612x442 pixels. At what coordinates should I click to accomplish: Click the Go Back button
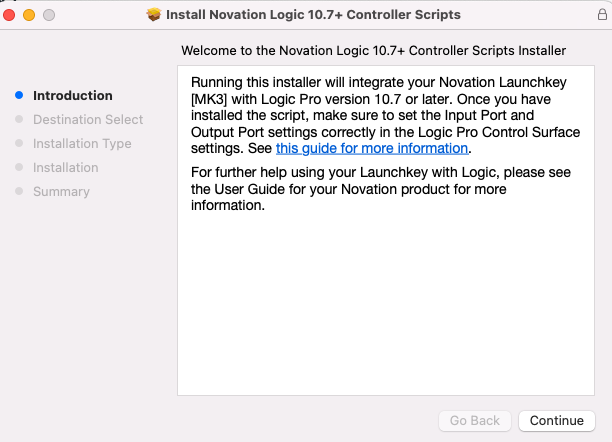point(475,421)
